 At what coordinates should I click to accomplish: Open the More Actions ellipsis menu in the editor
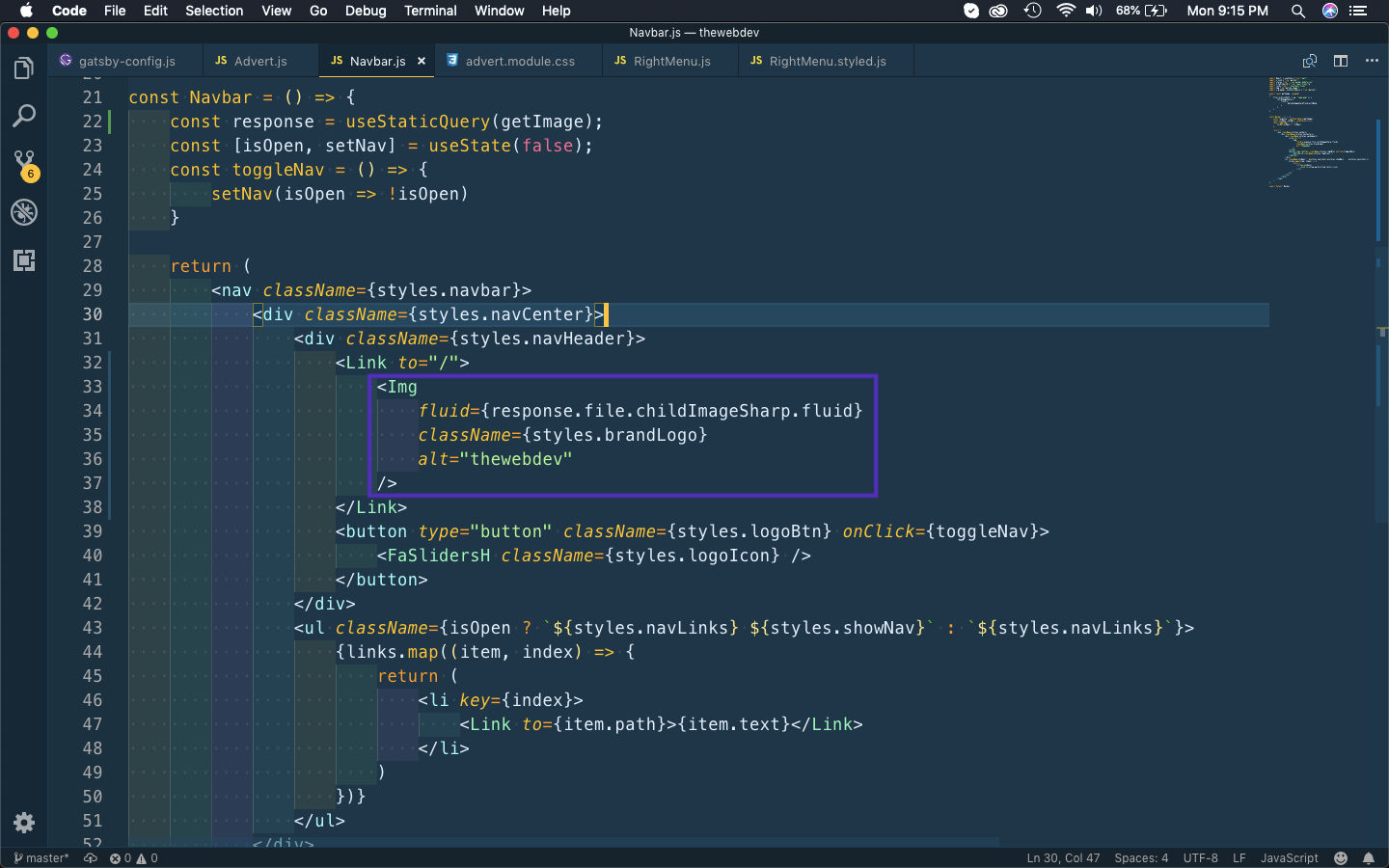click(1372, 61)
